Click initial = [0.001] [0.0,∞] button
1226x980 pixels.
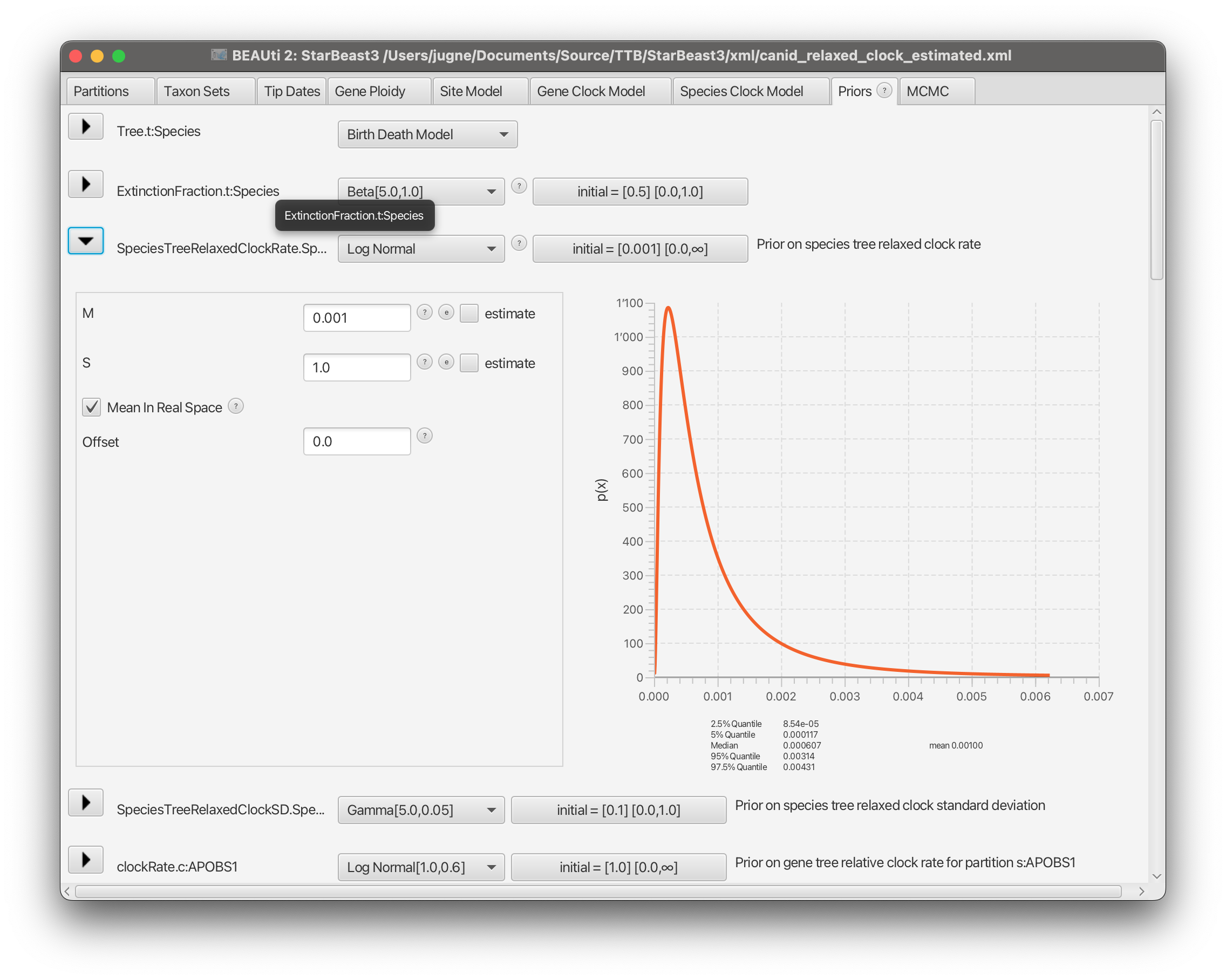[x=640, y=249]
